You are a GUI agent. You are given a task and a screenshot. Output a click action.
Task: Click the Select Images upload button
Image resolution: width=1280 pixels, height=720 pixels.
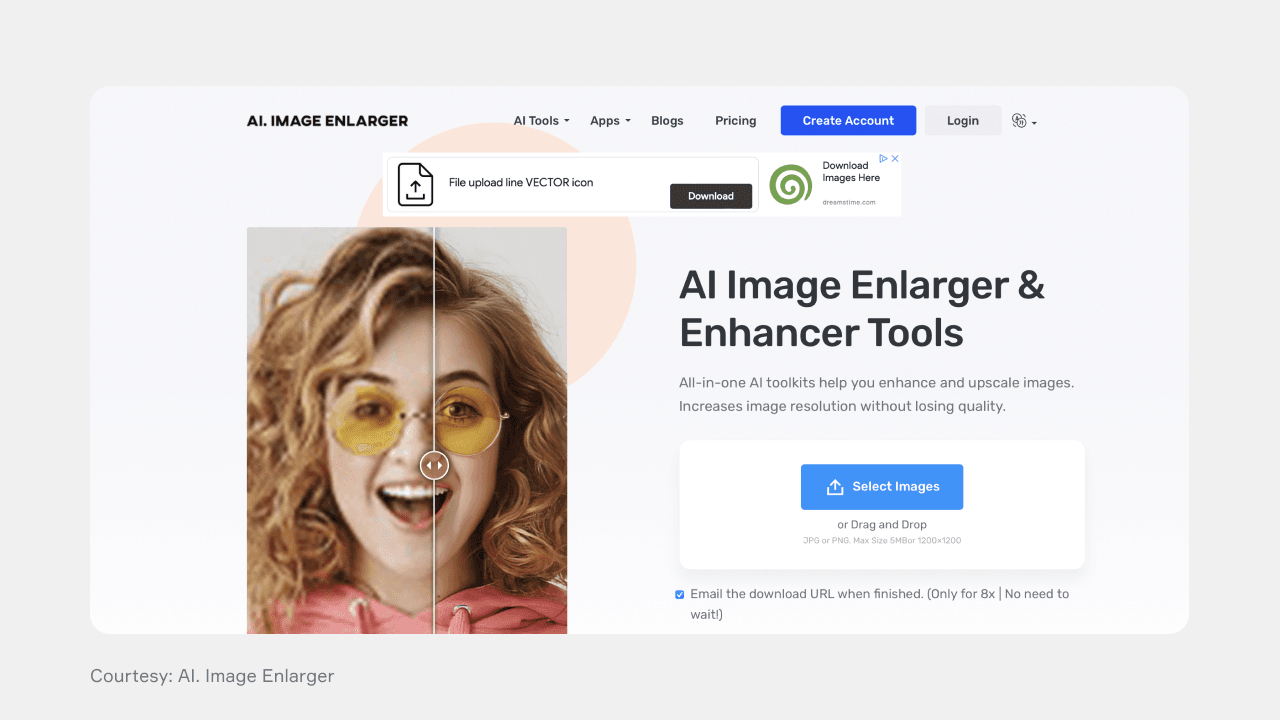tap(882, 487)
